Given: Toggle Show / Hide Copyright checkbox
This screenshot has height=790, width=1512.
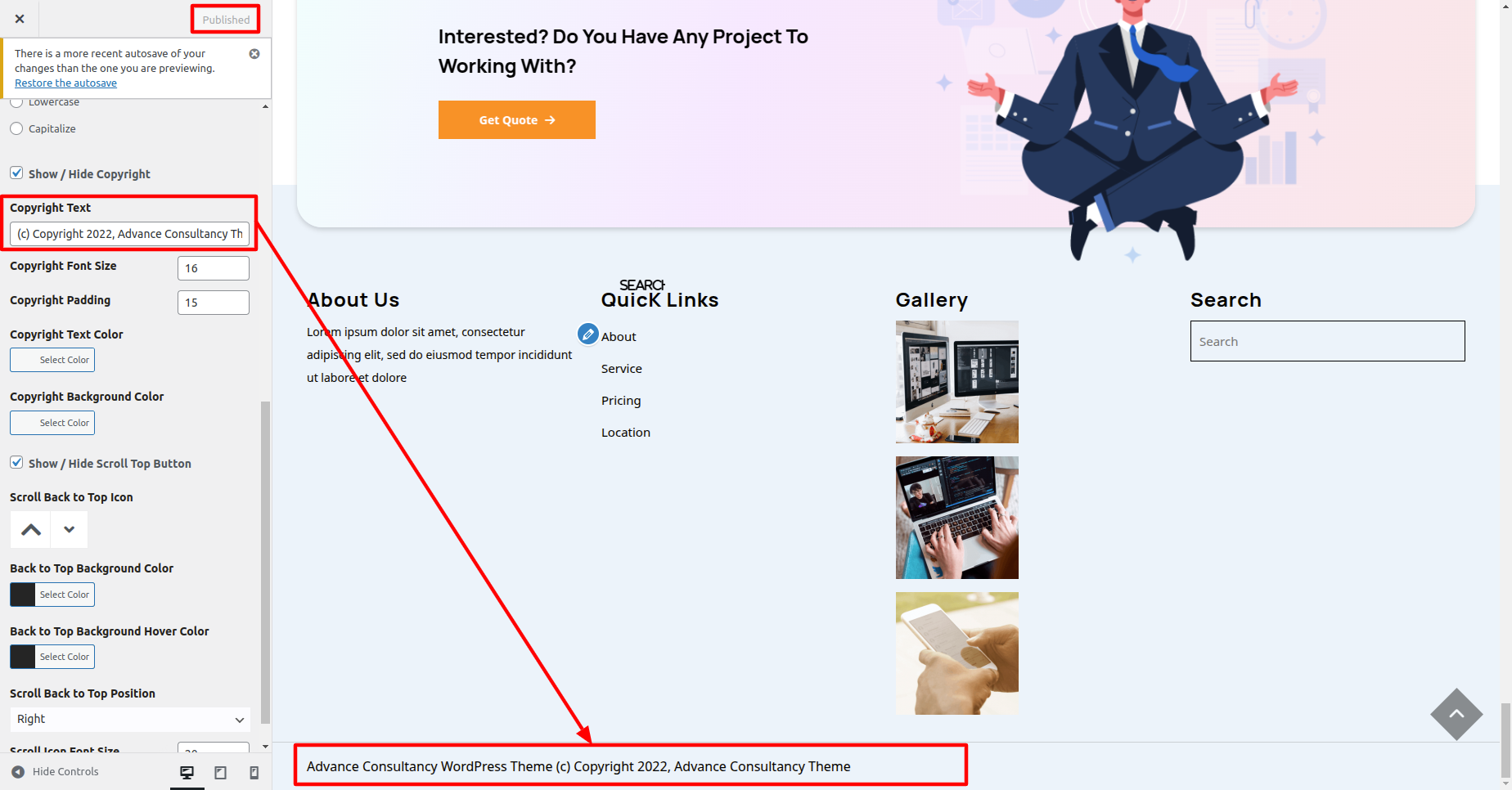Looking at the screenshot, I should [x=16, y=173].
